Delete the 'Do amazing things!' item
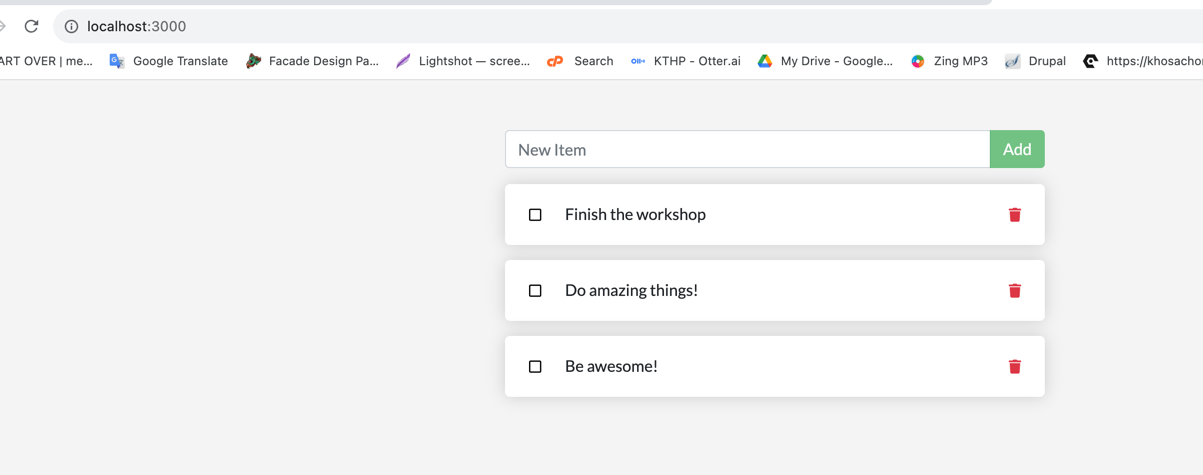The image size is (1203, 475). click(1014, 291)
